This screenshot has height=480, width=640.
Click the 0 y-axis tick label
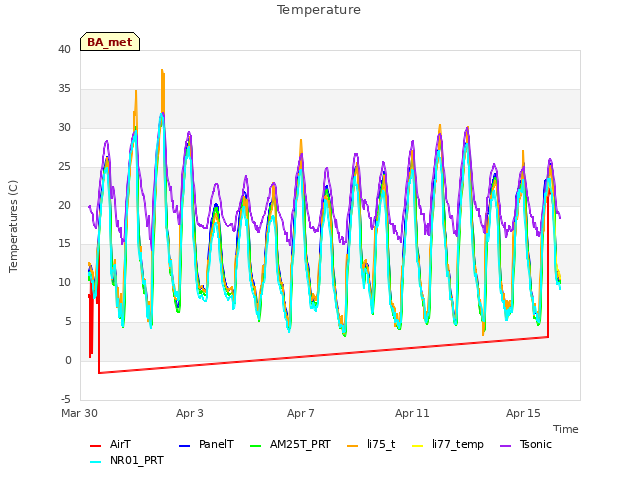[x=68, y=360]
